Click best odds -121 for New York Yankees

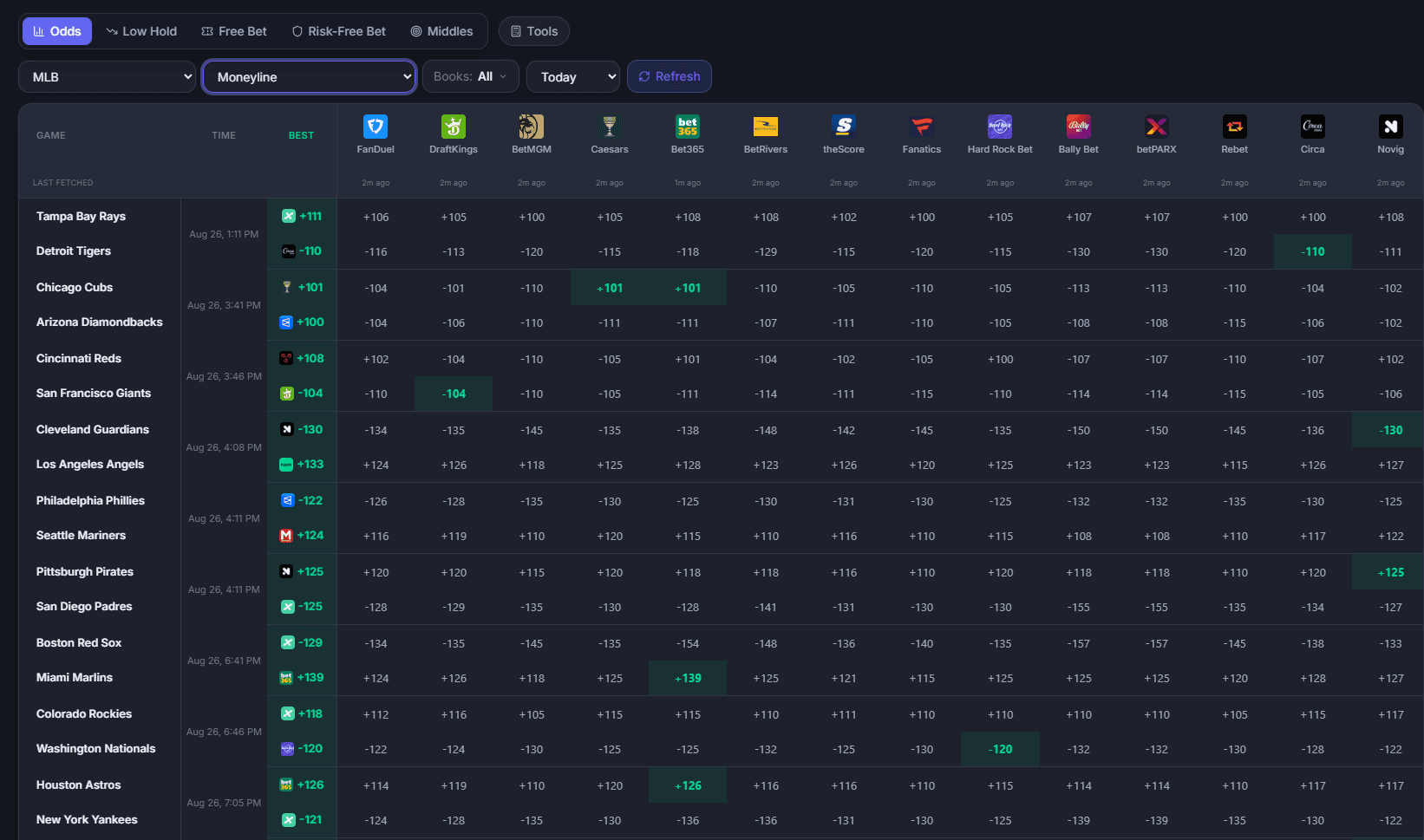tap(310, 819)
